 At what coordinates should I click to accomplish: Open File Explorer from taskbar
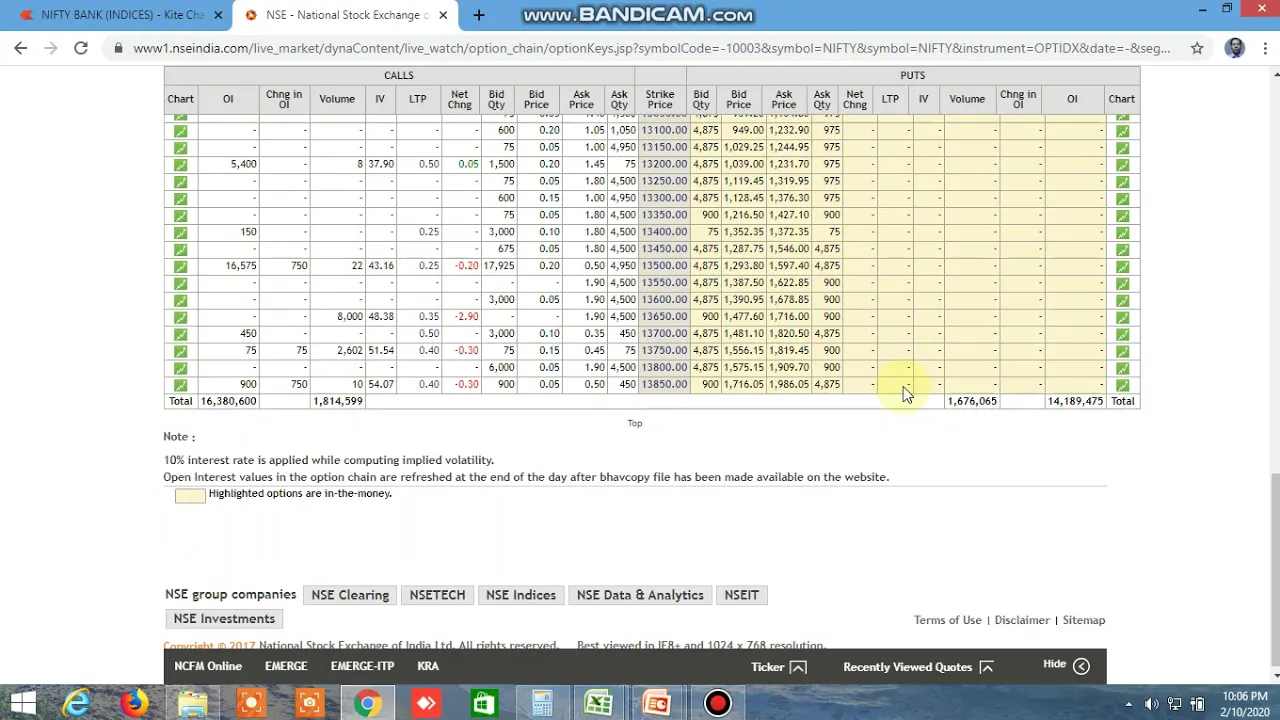pyautogui.click(x=192, y=703)
